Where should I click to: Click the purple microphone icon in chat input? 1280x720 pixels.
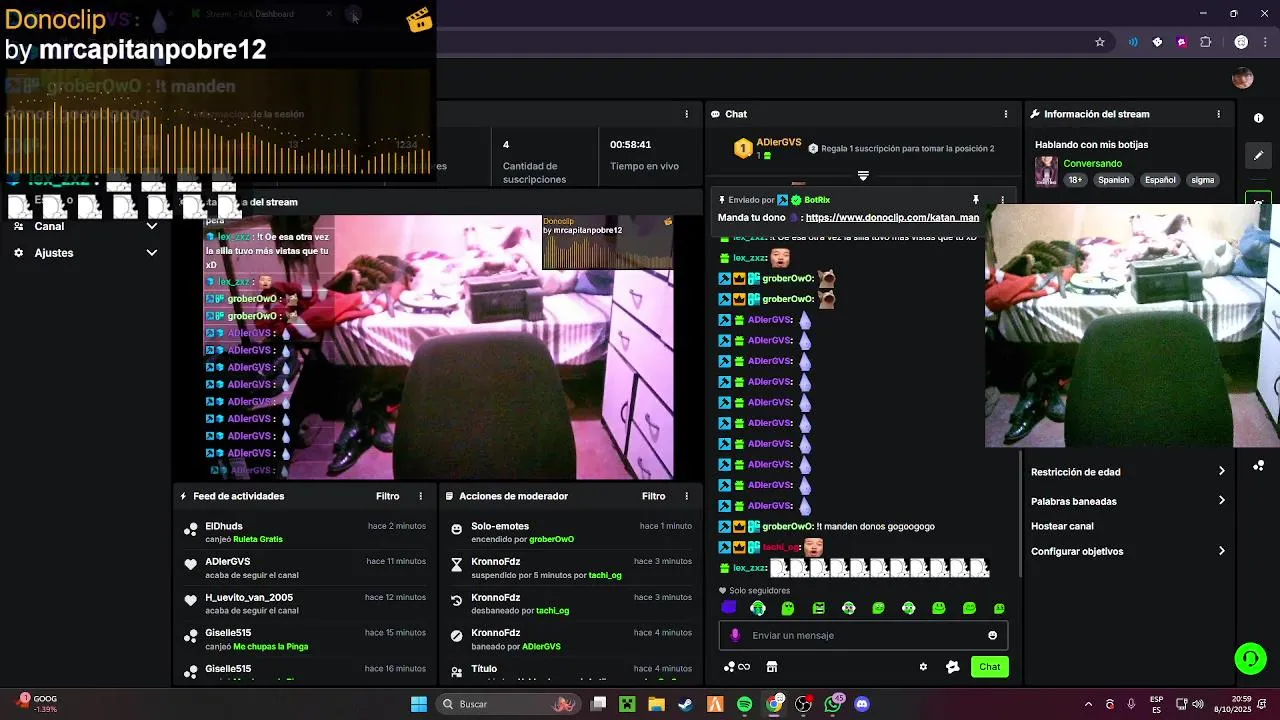(735, 635)
